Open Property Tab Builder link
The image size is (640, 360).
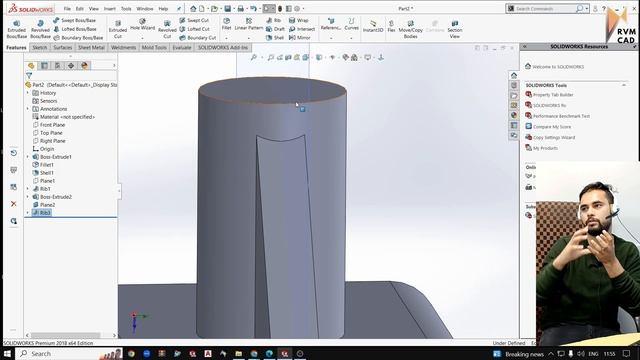click(553, 95)
